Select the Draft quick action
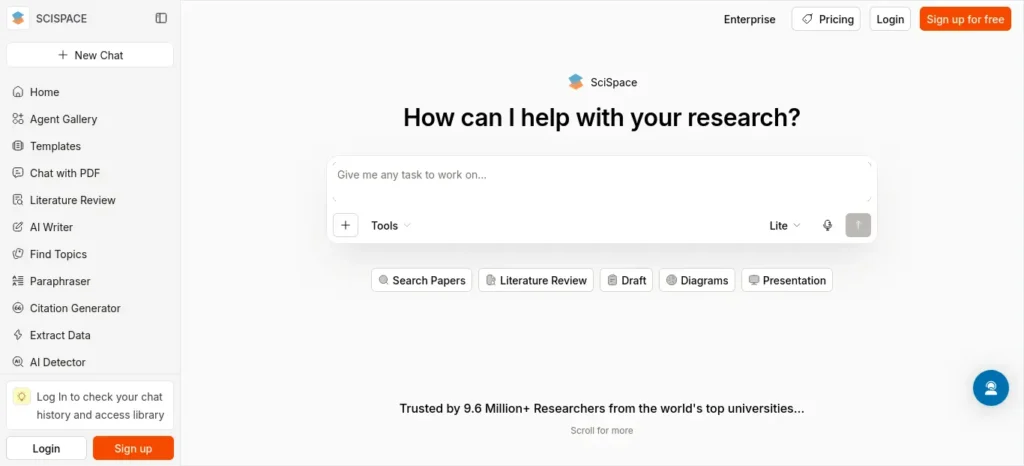This screenshot has height=466, width=1024. click(x=626, y=280)
